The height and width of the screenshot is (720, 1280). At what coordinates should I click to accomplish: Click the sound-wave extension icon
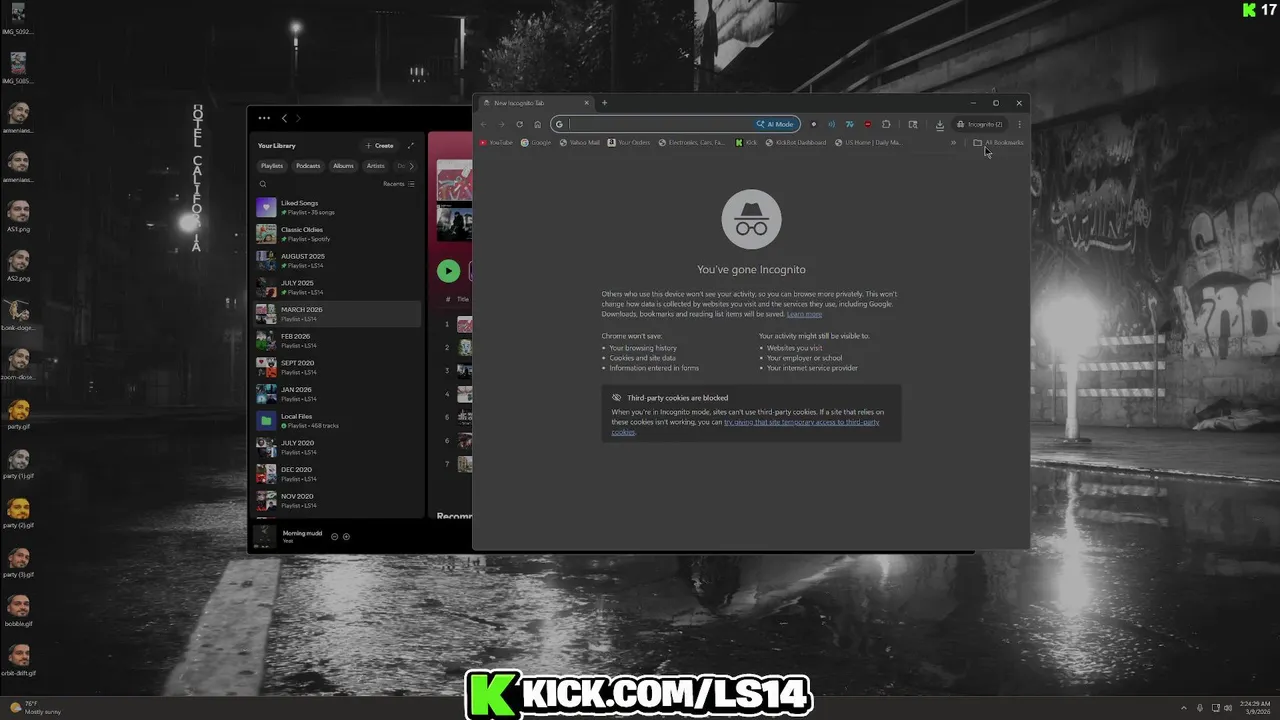pos(831,124)
